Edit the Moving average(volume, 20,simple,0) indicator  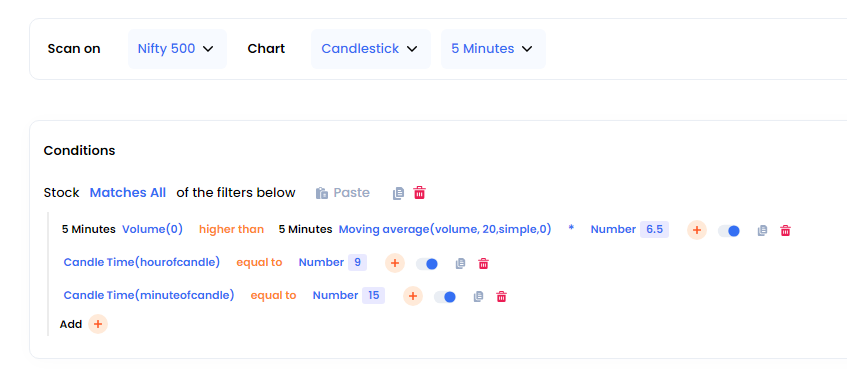point(445,230)
